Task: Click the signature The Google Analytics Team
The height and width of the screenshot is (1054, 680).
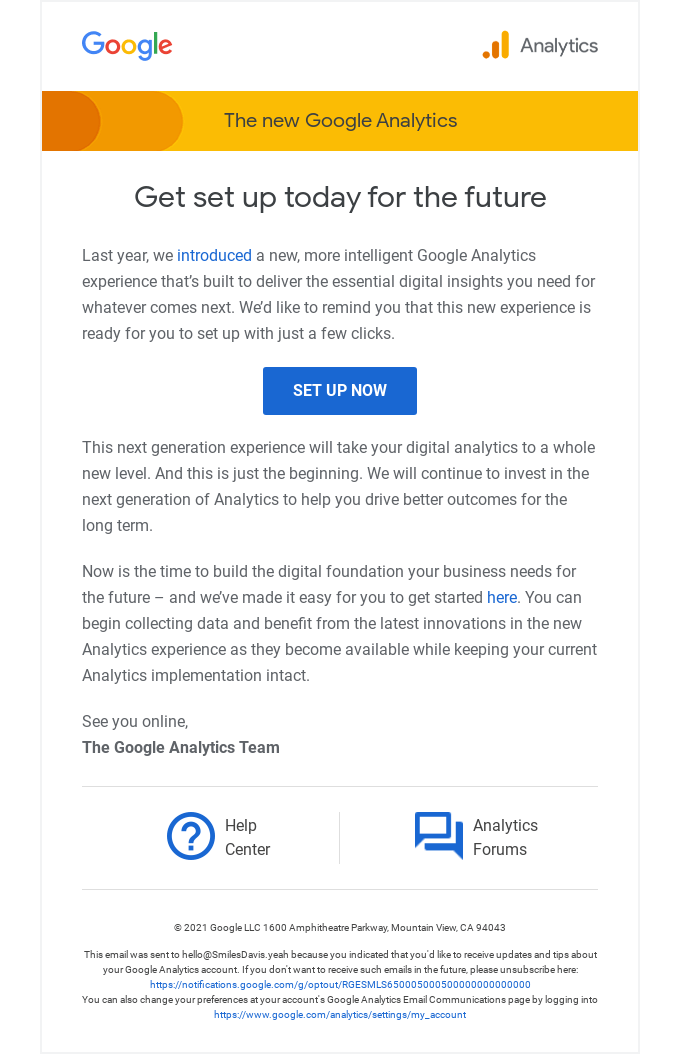Action: point(181,747)
